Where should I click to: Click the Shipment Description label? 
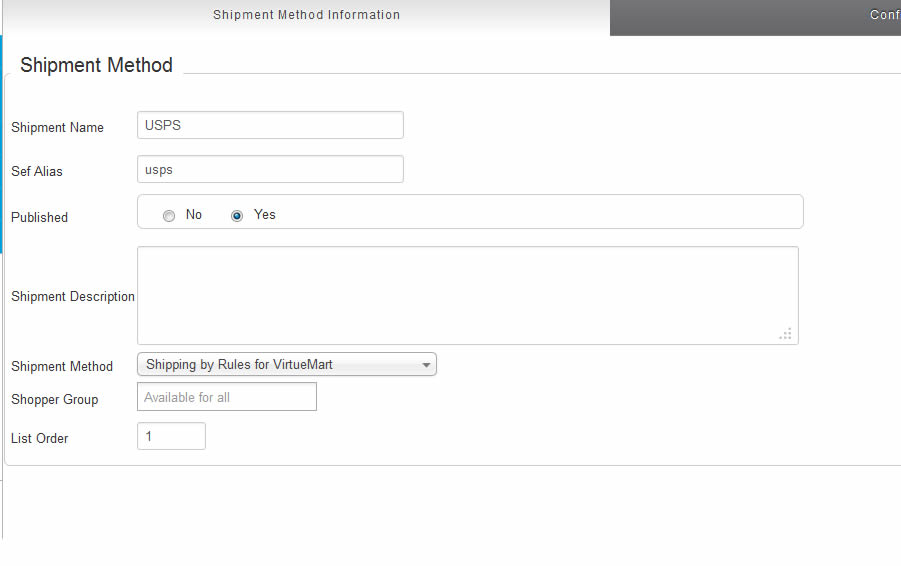[73, 296]
